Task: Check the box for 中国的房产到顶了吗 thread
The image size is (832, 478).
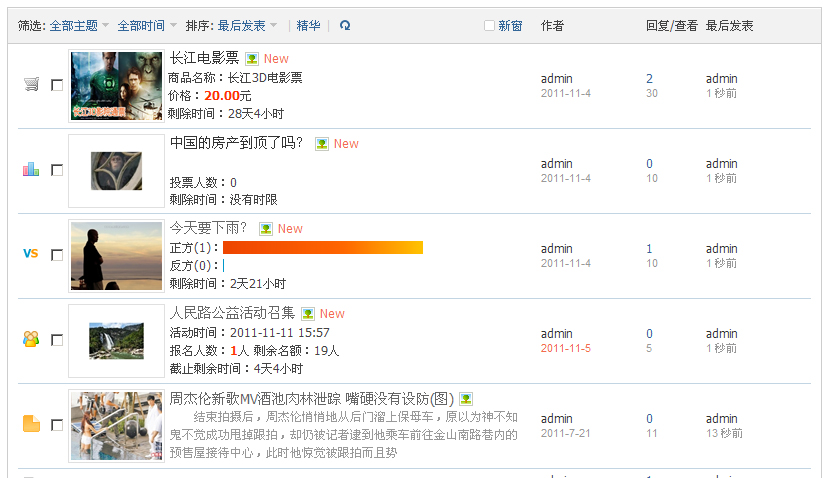Action: 57,170
